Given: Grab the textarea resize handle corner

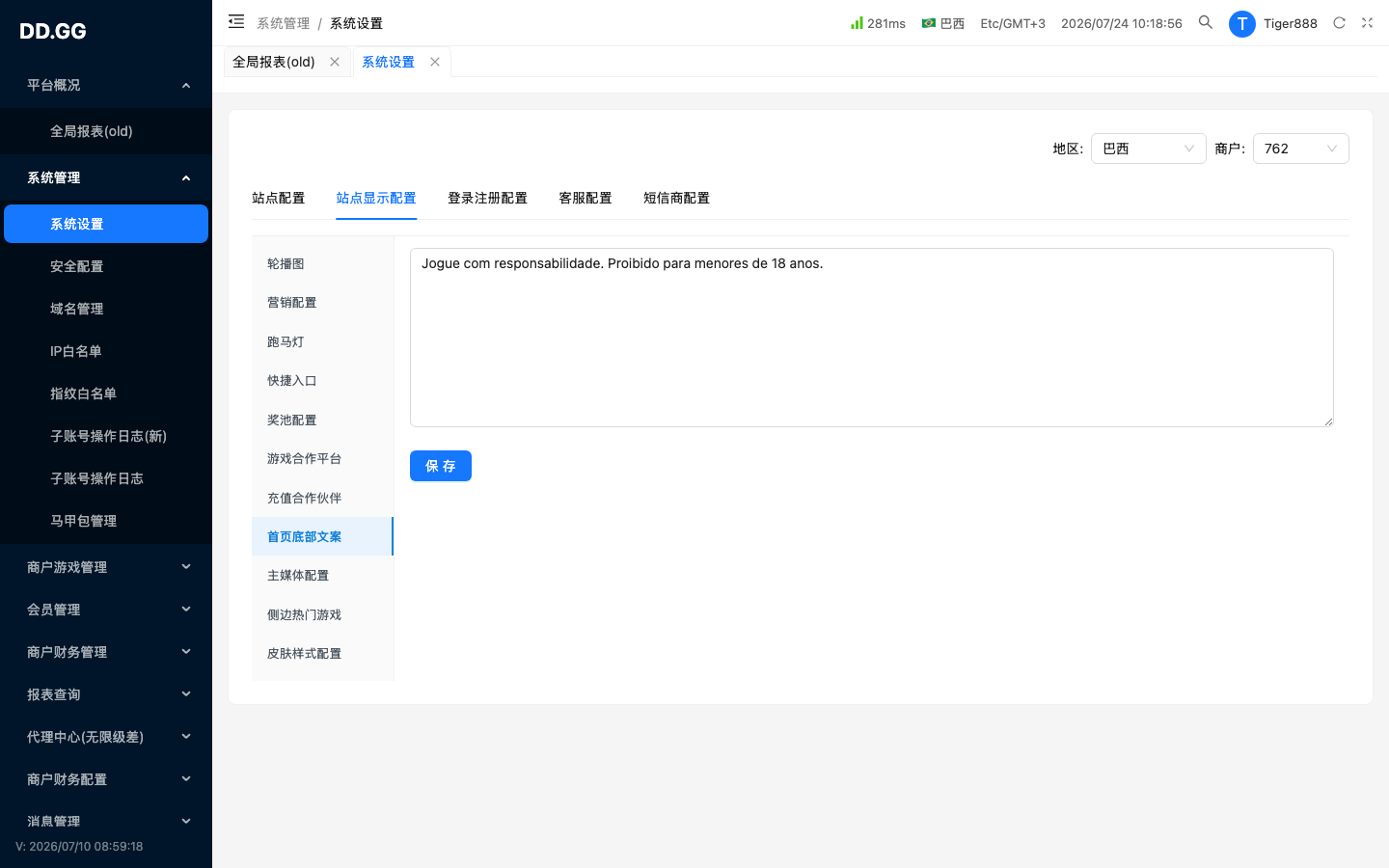Looking at the screenshot, I should pos(1328,421).
